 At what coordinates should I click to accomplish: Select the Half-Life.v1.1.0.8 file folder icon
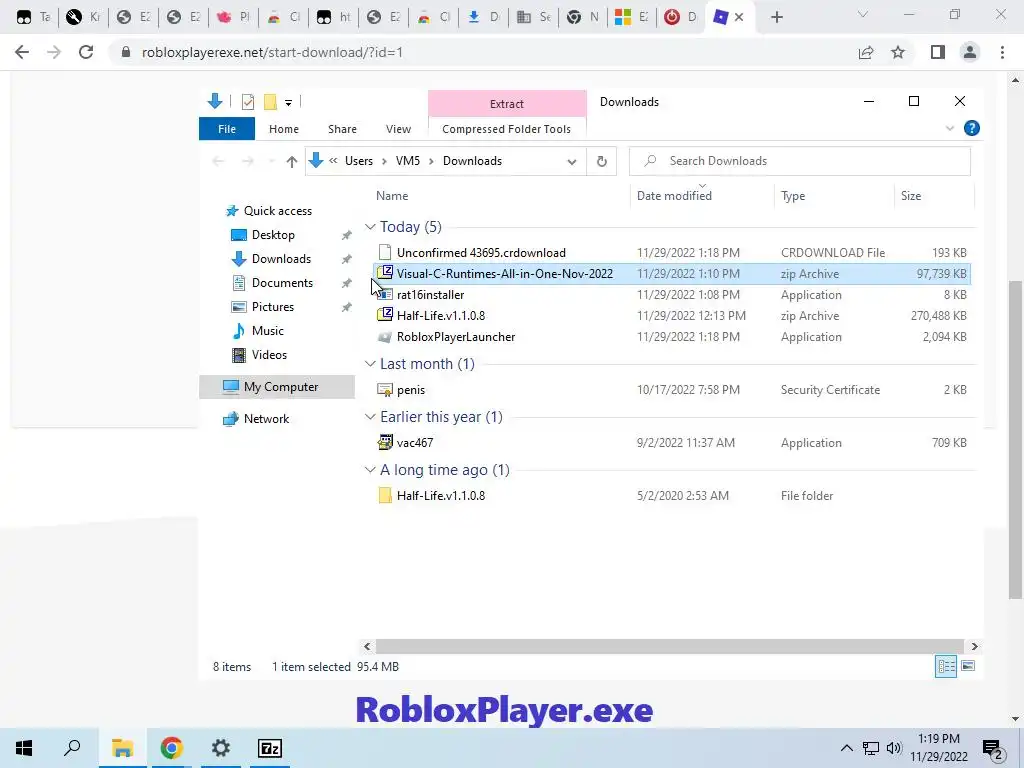[385, 495]
